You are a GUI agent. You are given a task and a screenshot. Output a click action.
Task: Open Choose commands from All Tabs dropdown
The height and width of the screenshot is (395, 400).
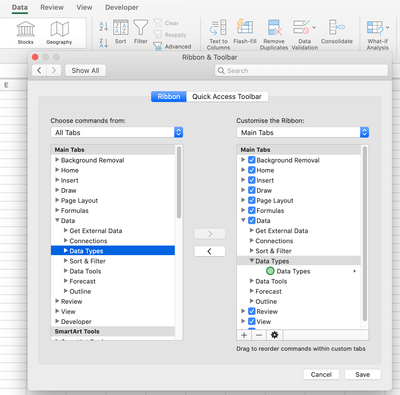(x=117, y=132)
